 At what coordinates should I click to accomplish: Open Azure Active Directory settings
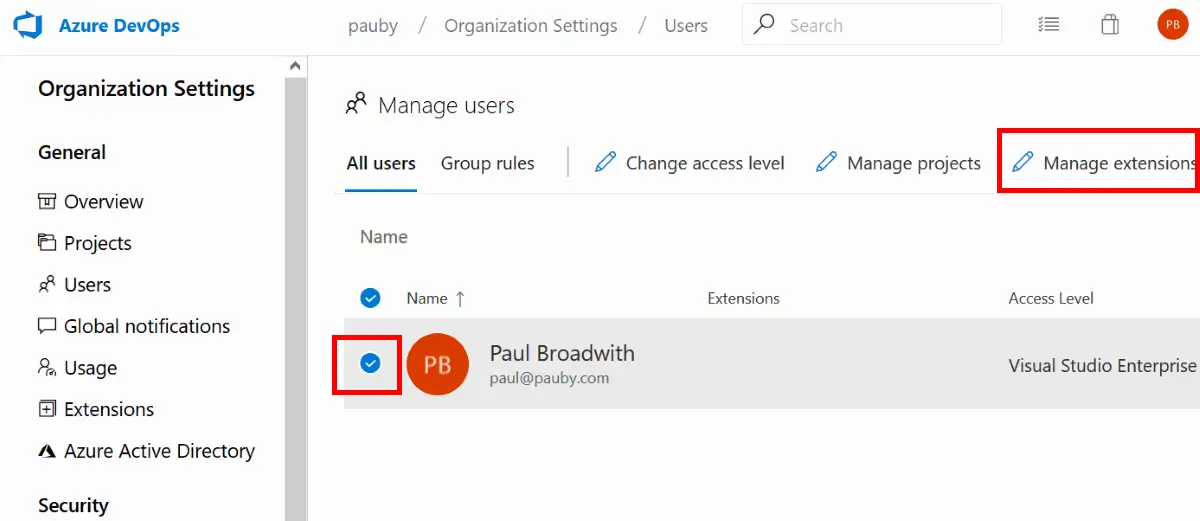click(x=160, y=451)
